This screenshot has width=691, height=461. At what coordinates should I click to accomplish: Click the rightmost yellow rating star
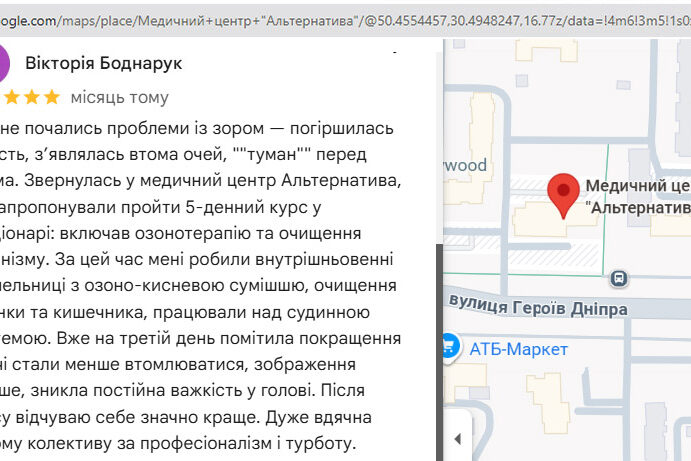[51, 98]
